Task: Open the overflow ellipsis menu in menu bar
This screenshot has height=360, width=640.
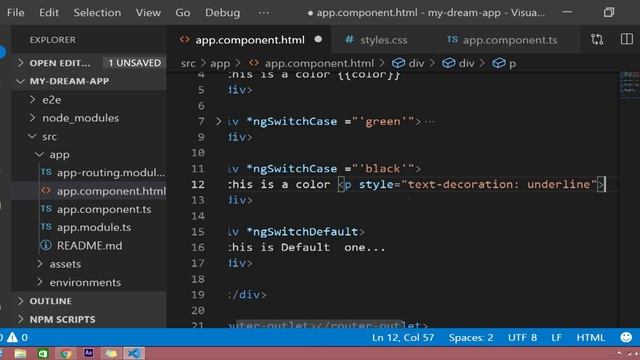Action: tap(264, 13)
